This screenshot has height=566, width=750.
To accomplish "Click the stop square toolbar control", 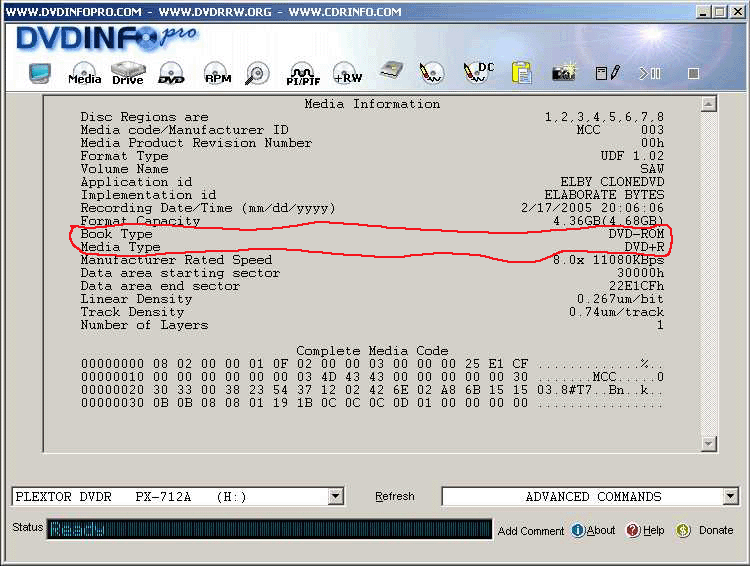I will pyautogui.click(x=693, y=73).
